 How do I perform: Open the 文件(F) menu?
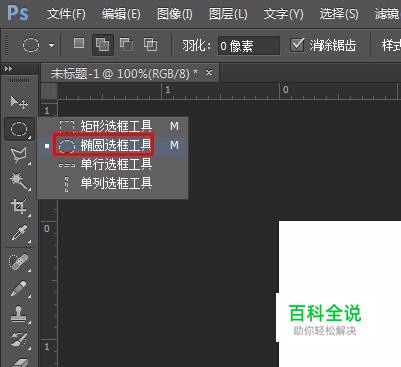66,14
